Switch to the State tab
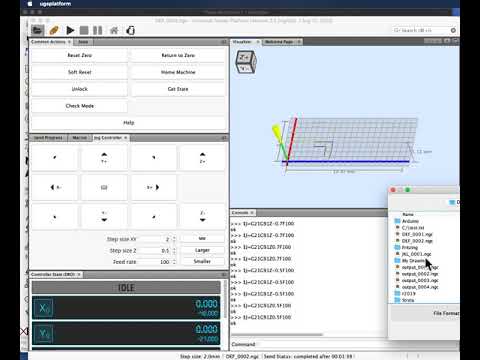Image resolution: width=480 pixels, height=360 pixels. pos(83,42)
